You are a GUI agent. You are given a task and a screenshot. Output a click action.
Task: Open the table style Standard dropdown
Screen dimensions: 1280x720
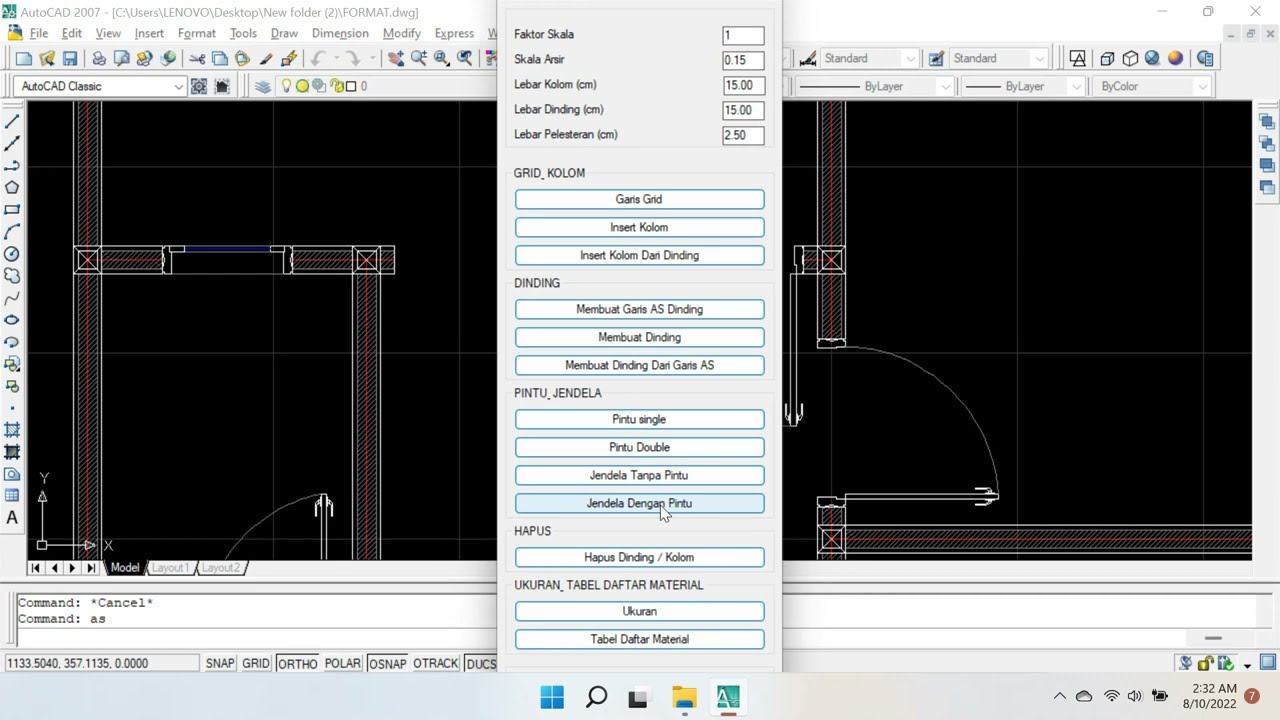click(1039, 59)
